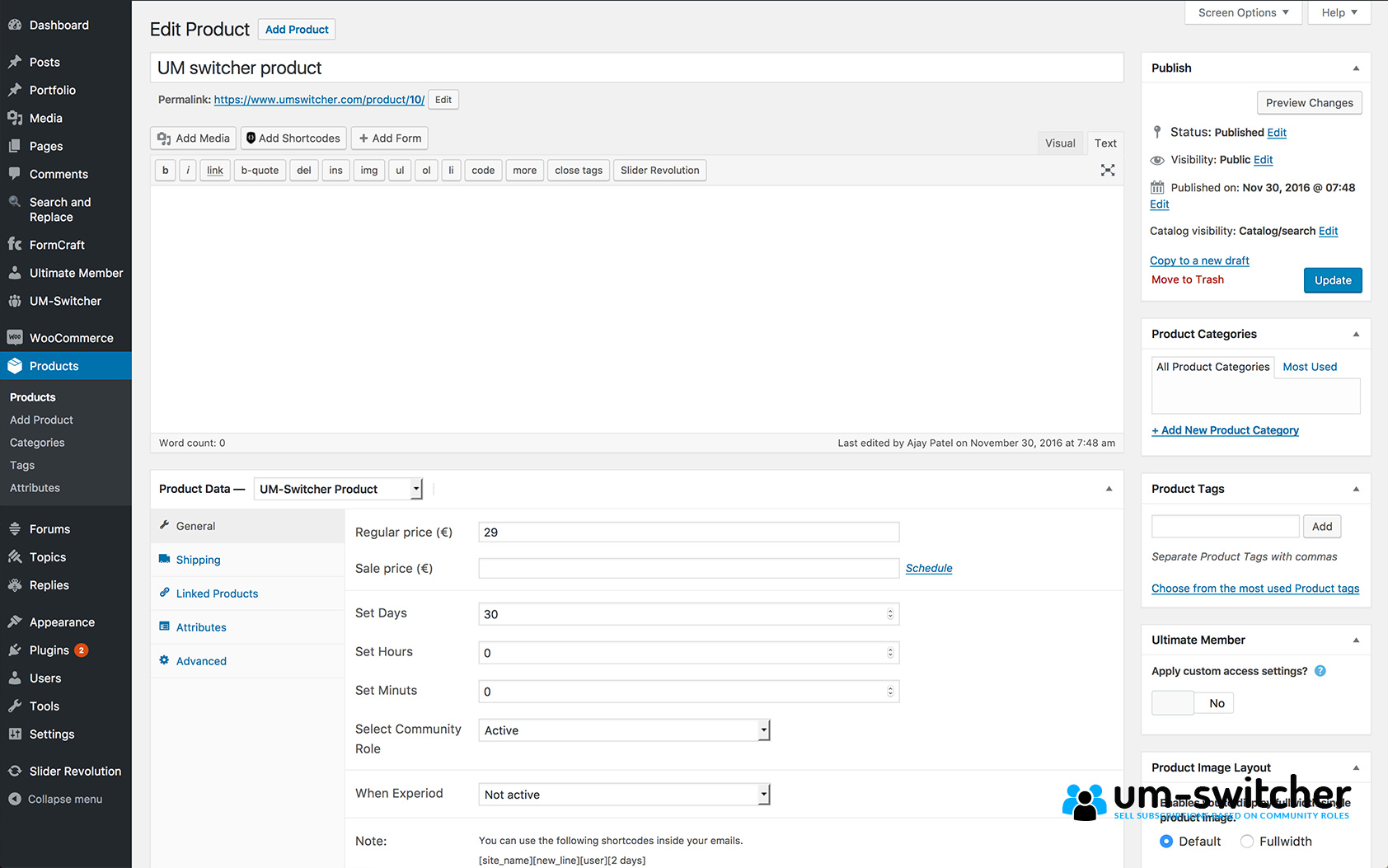Collapse the Product Tags panel

[1356, 490]
